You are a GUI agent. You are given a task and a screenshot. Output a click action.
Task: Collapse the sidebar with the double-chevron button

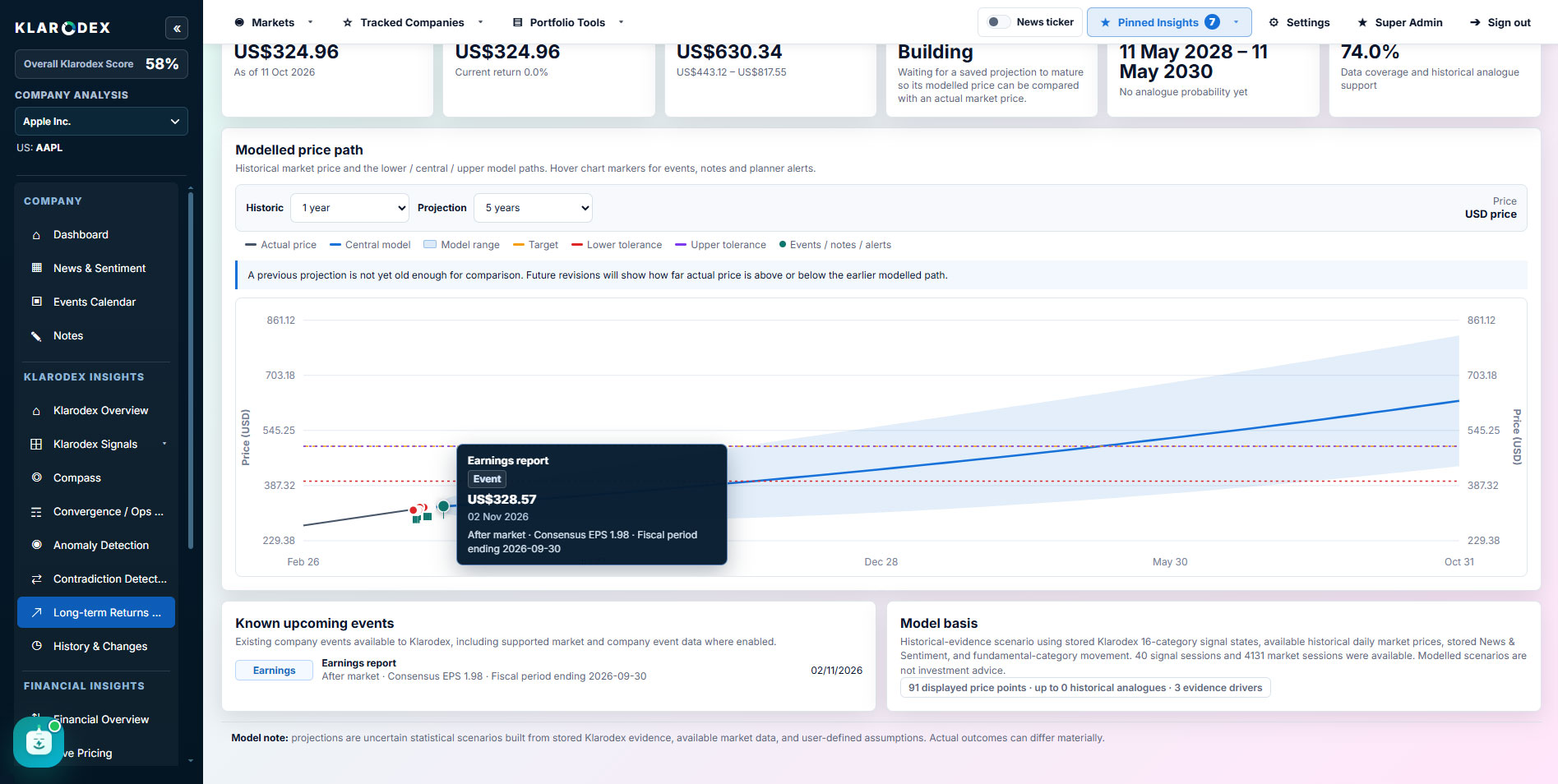pos(177,28)
